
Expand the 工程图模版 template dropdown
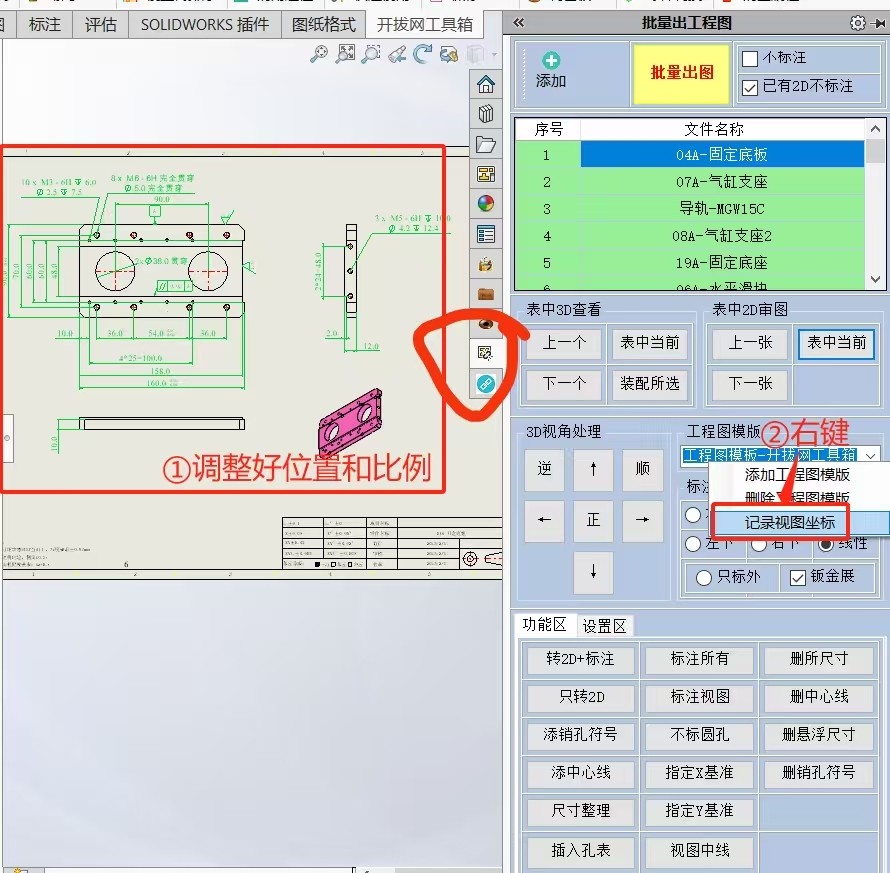coord(870,455)
